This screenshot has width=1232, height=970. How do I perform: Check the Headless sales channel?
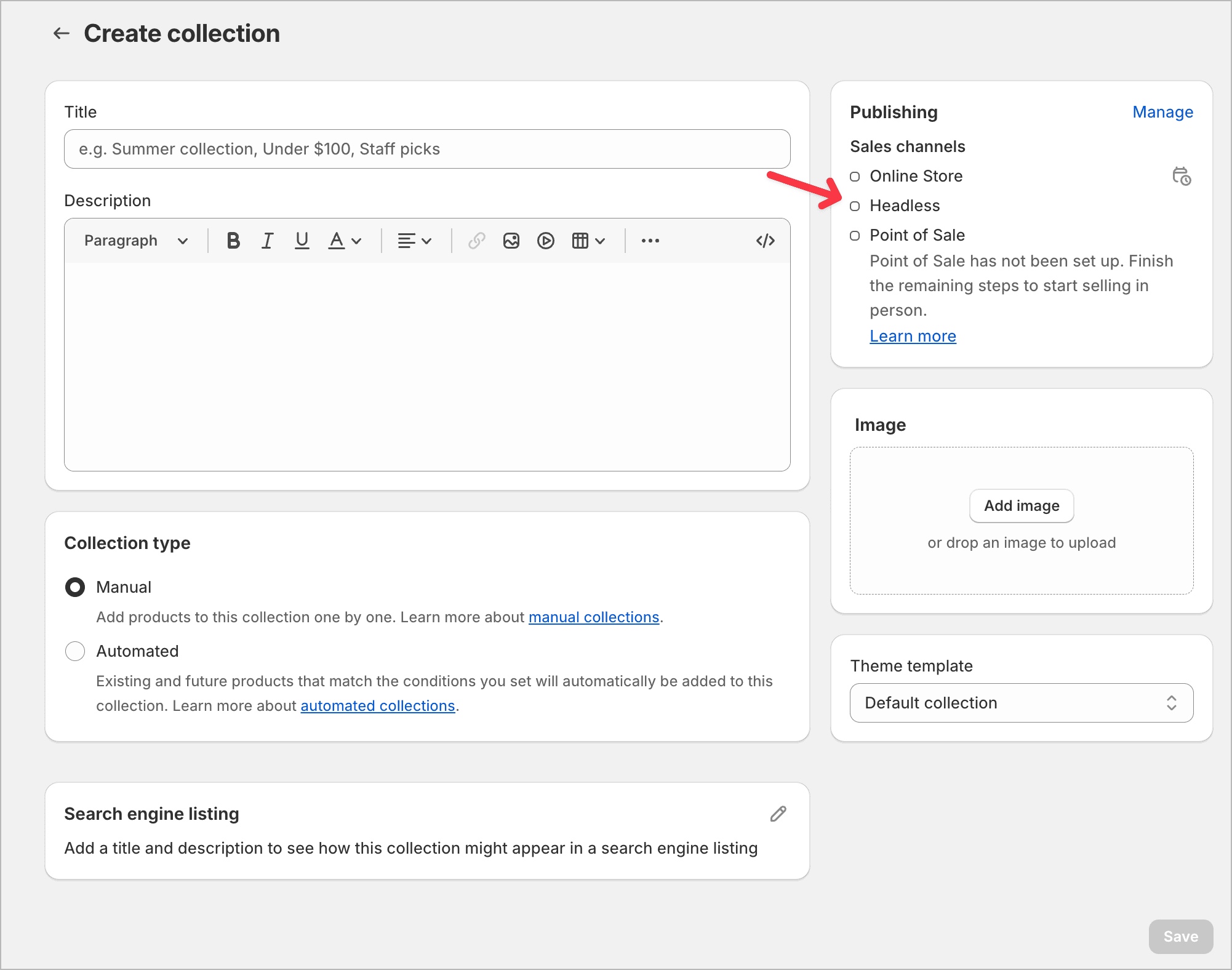pyautogui.click(x=855, y=206)
